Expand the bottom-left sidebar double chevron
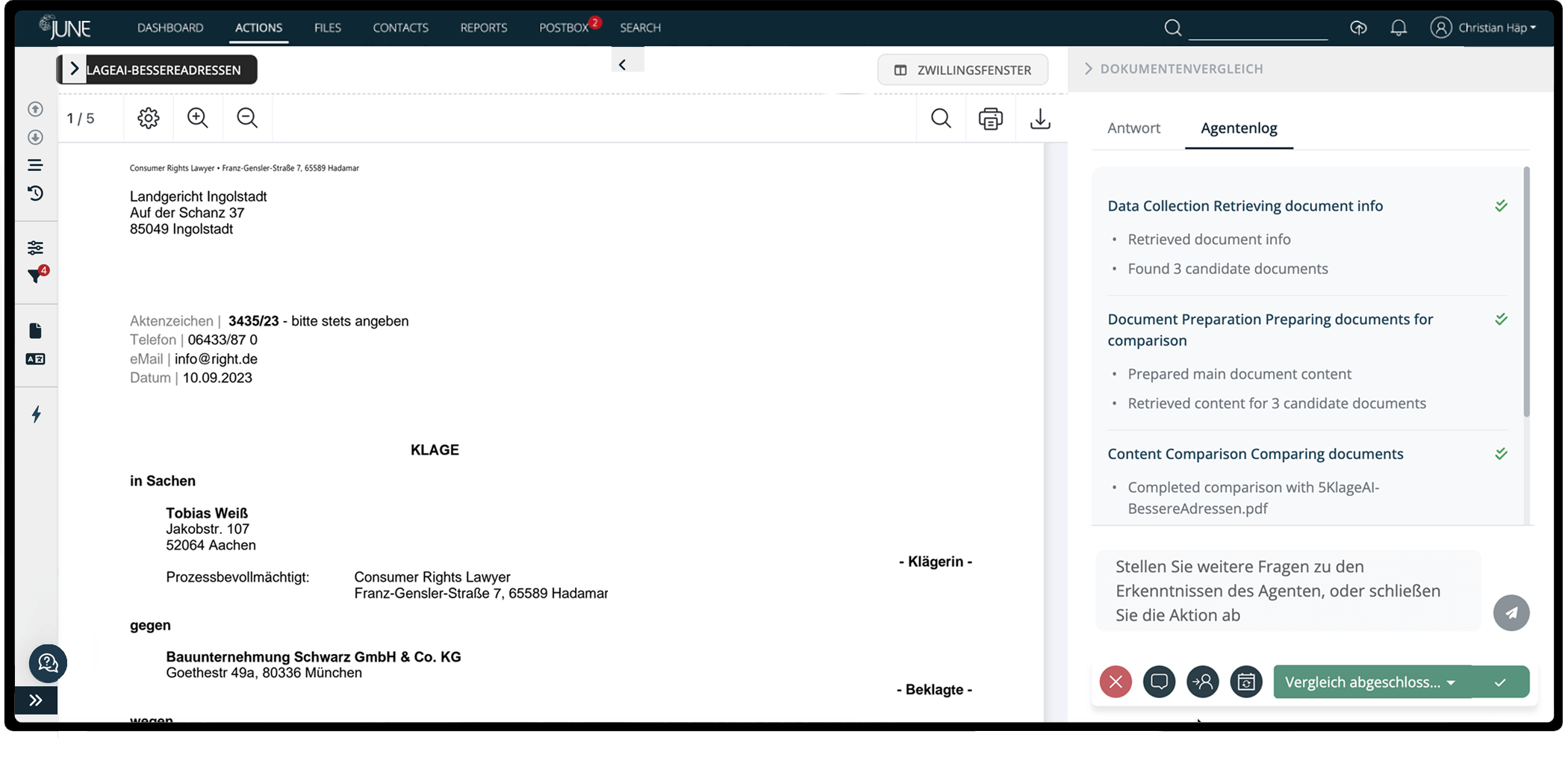This screenshot has height=781, width=1568. click(36, 700)
